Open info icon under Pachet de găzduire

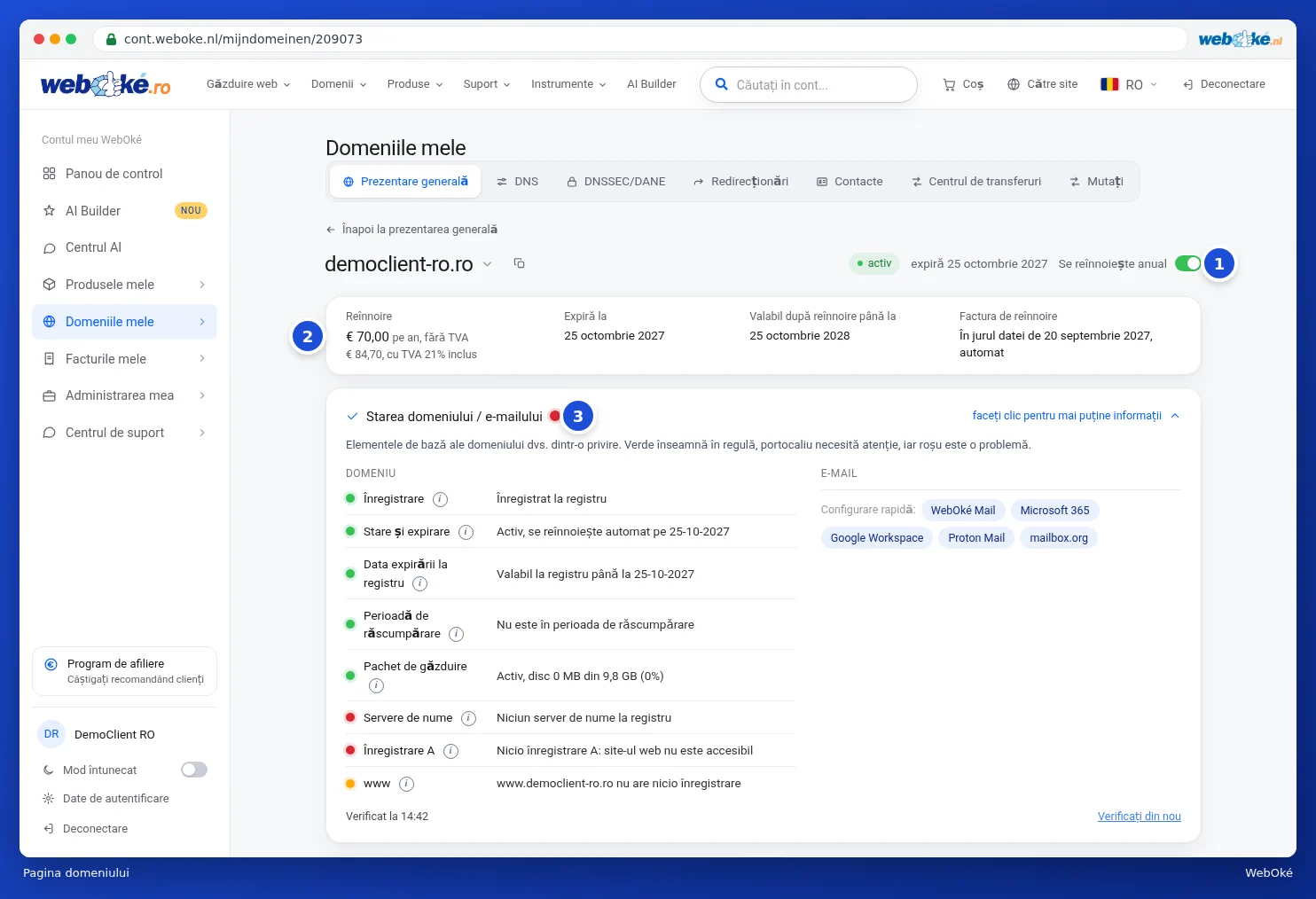point(376,685)
